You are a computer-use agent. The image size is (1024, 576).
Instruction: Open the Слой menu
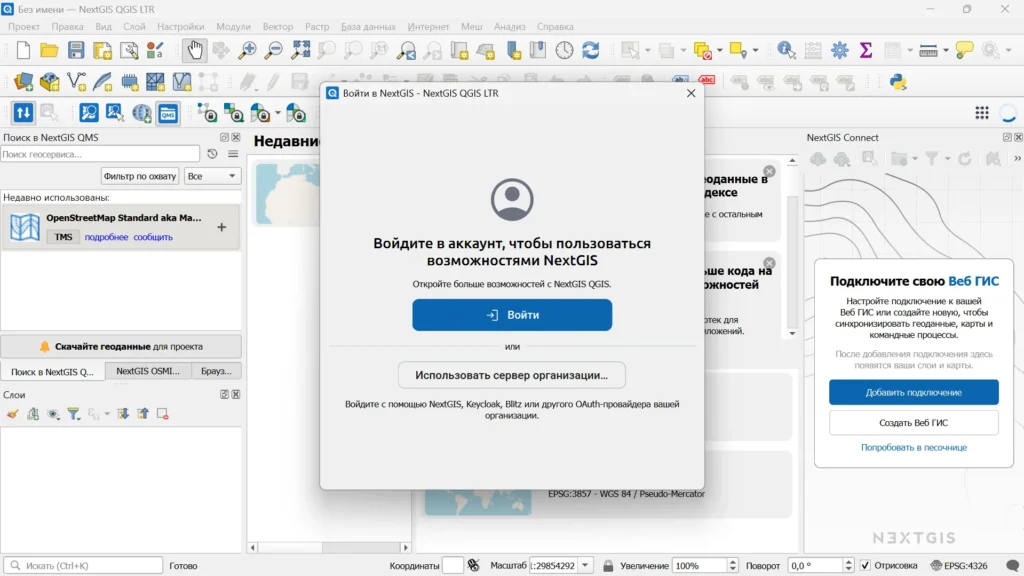(x=134, y=27)
